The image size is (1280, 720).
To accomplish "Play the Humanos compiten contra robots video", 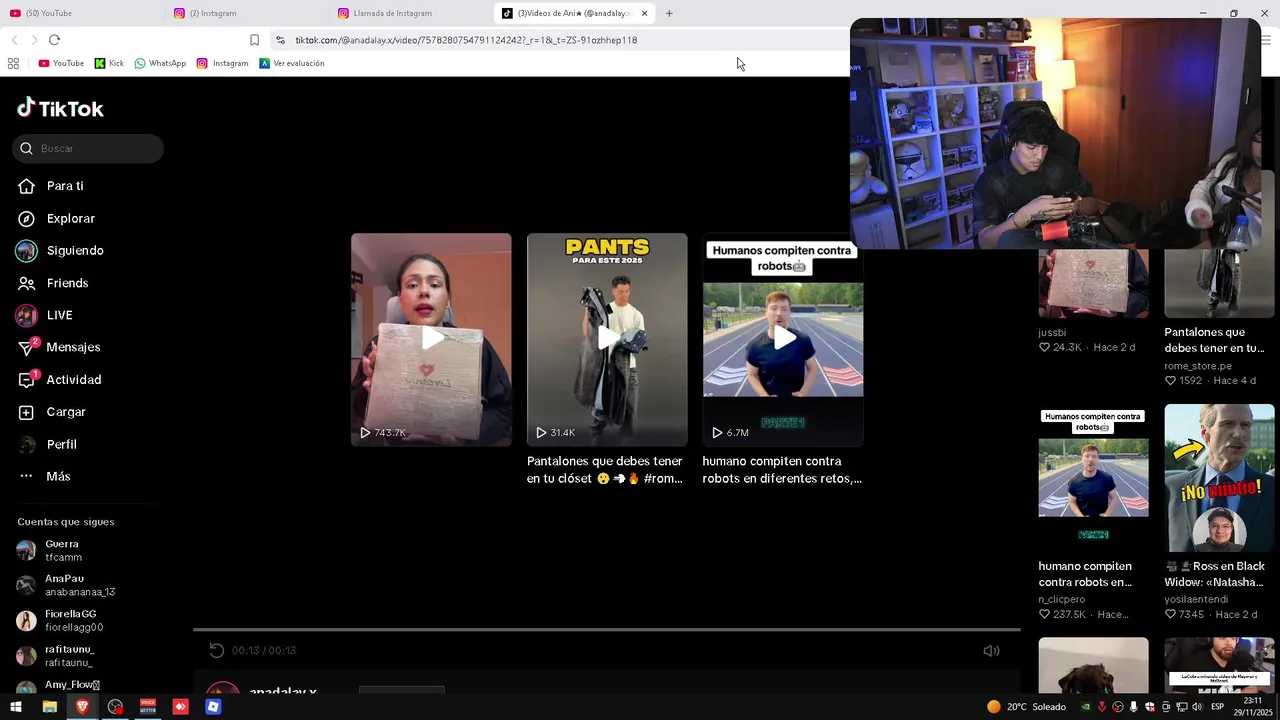I will pyautogui.click(x=783, y=339).
